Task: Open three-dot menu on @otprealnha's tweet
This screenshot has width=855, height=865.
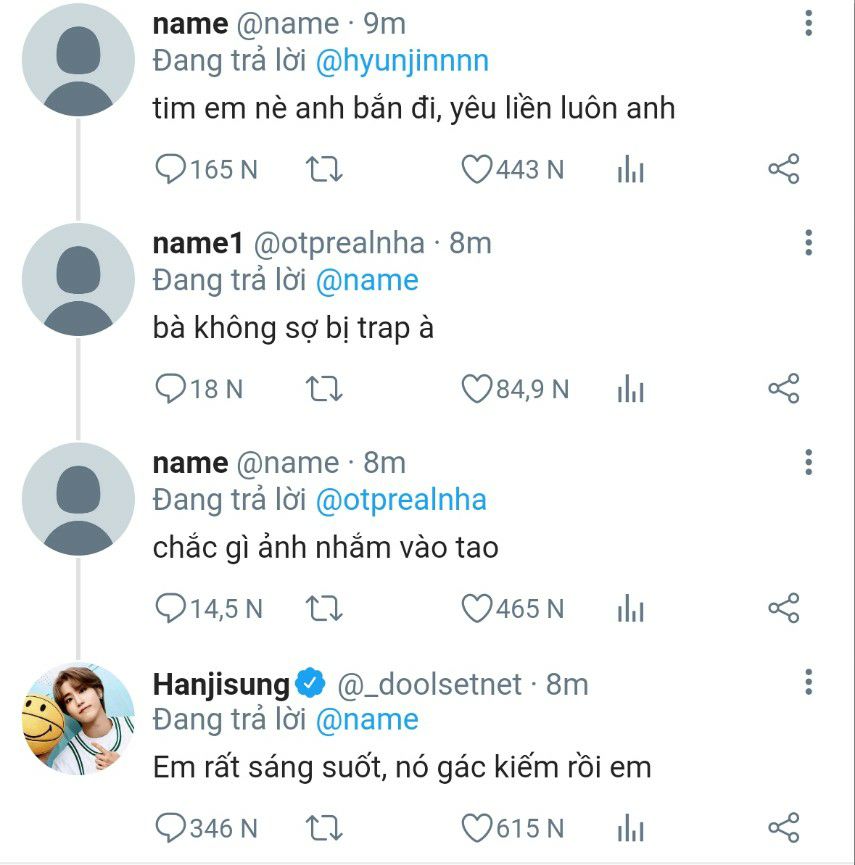Action: point(808,243)
